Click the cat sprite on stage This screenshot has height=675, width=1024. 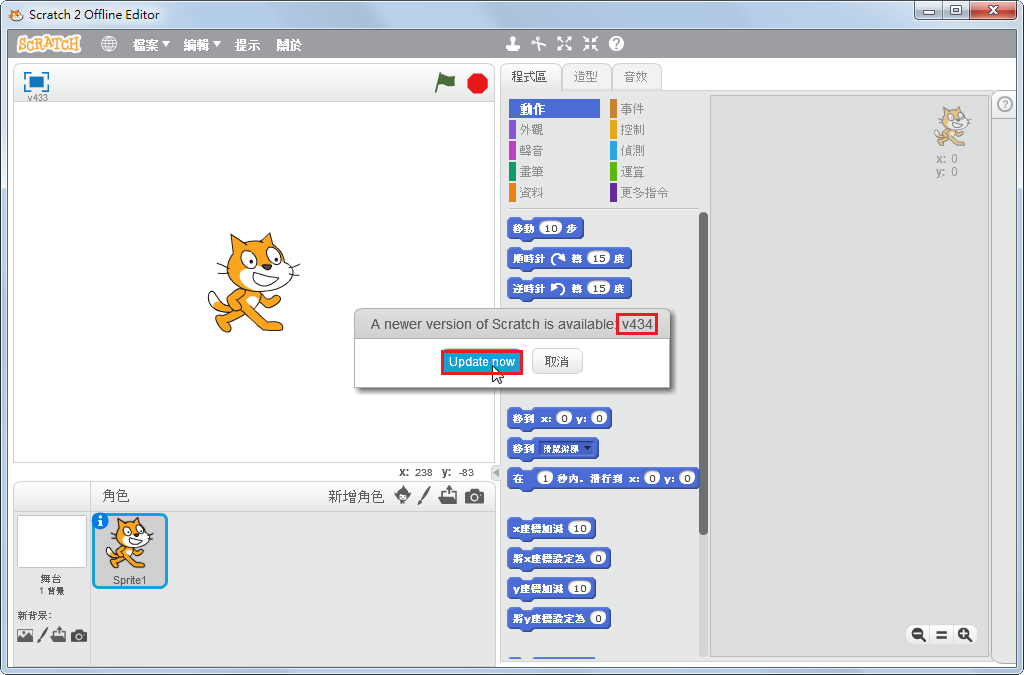tap(253, 282)
